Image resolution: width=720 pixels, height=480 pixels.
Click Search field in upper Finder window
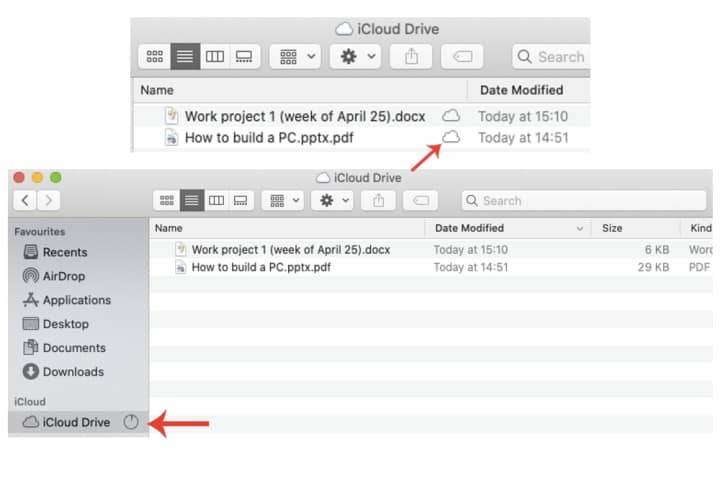coord(551,56)
